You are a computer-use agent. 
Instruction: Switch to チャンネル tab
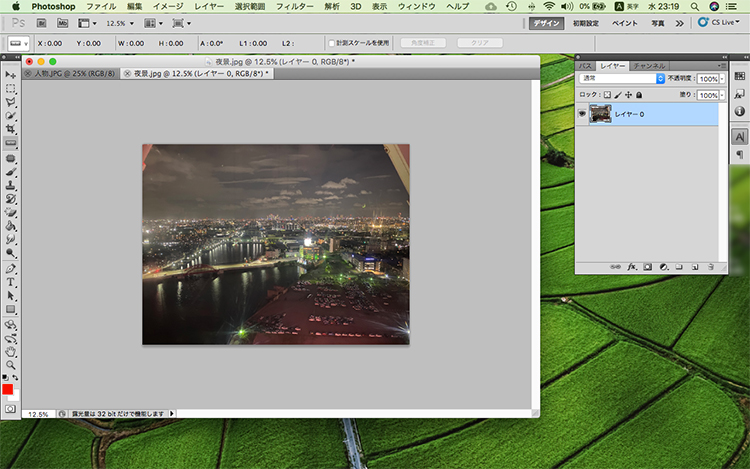[649, 65]
